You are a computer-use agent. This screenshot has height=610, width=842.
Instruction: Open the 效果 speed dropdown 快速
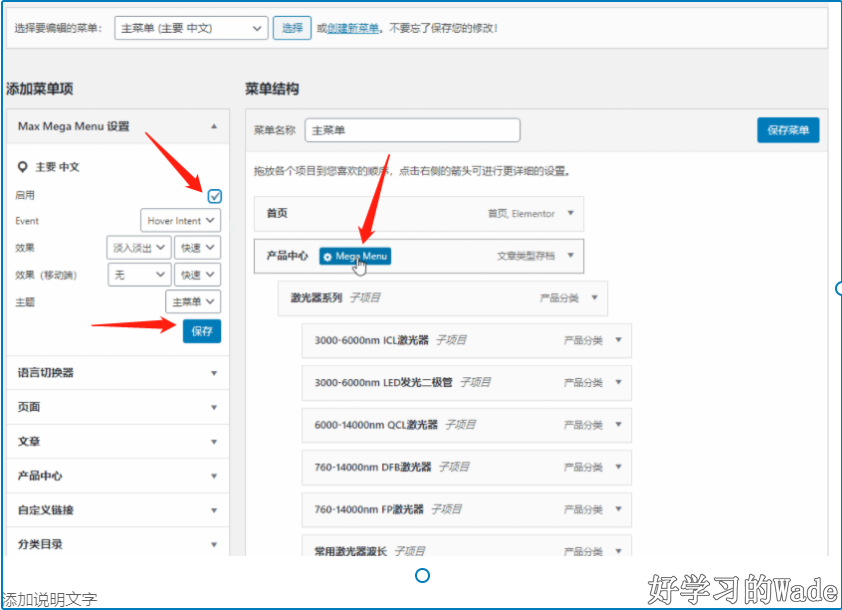click(197, 248)
